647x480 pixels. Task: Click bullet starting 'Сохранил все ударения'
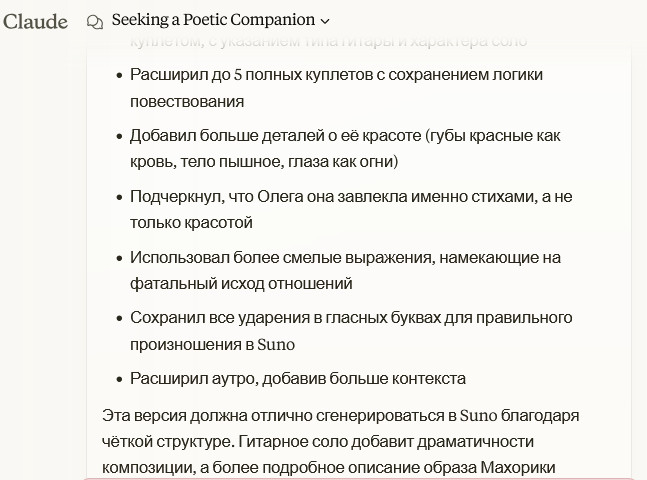tap(350, 318)
